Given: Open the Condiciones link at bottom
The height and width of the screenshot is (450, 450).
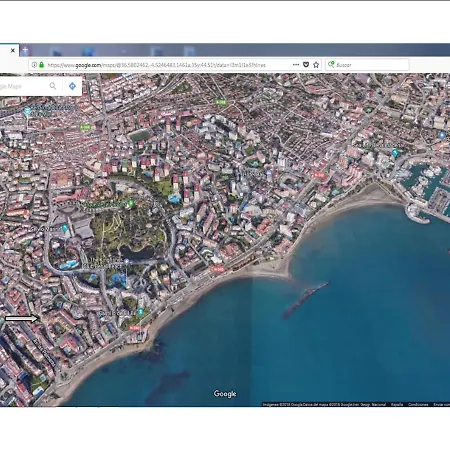Looking at the screenshot, I should pos(418,404).
